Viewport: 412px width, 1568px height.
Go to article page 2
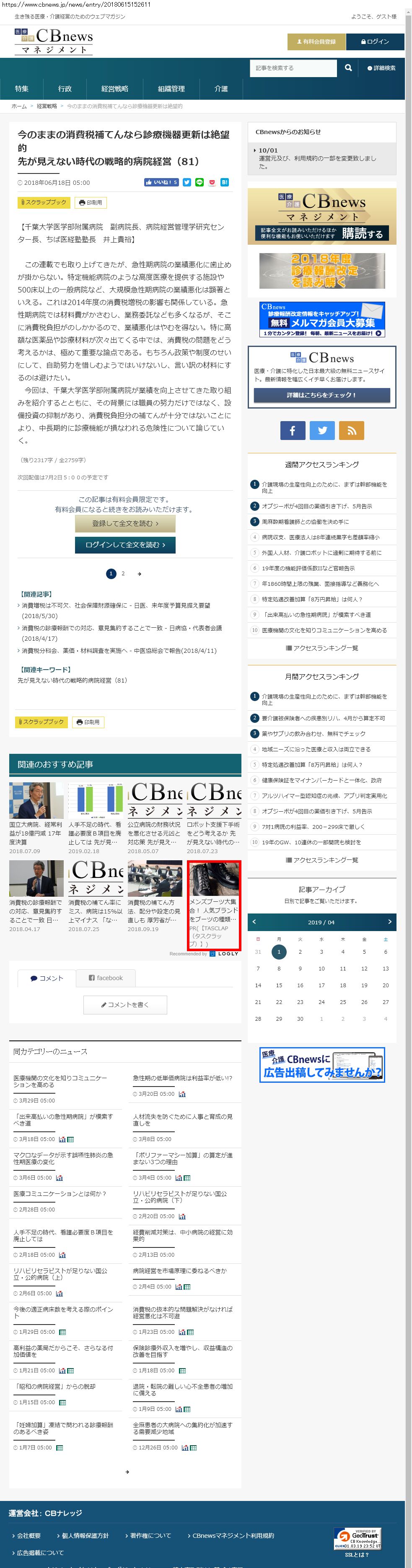(x=123, y=573)
